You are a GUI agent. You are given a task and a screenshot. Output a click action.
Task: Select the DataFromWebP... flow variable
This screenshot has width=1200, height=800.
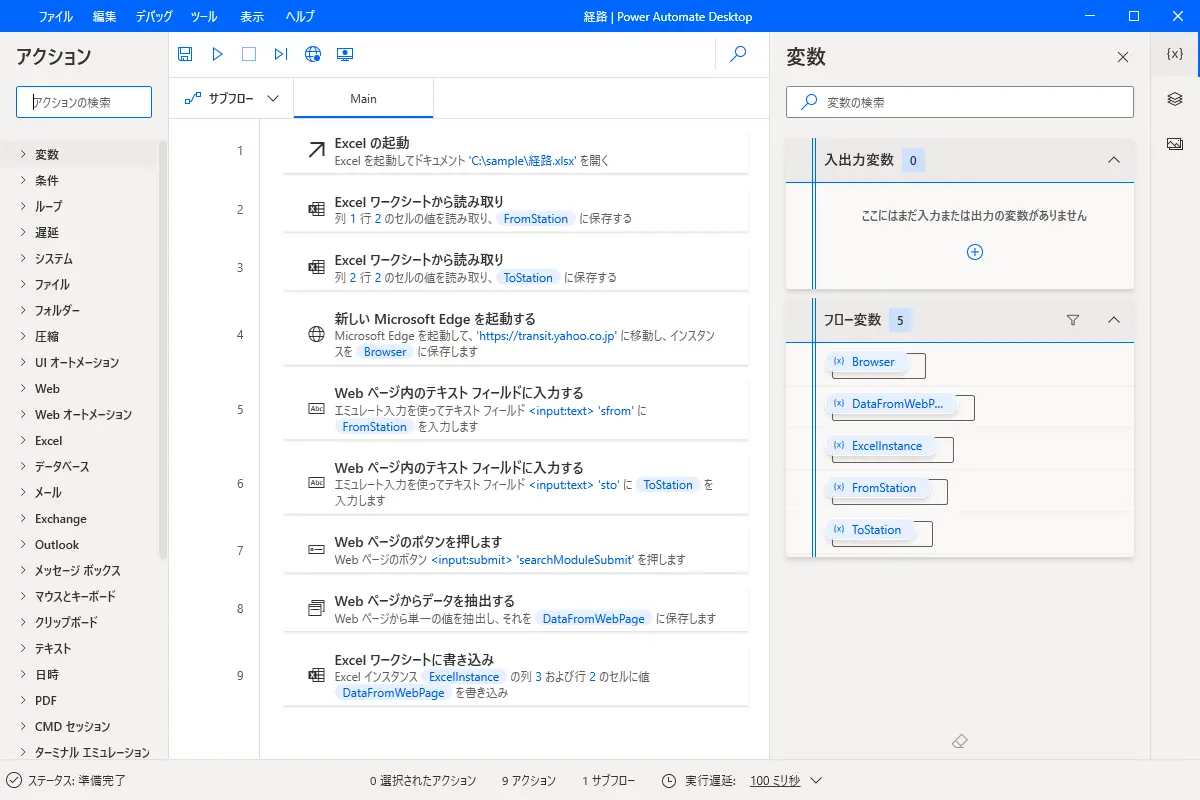(890, 404)
